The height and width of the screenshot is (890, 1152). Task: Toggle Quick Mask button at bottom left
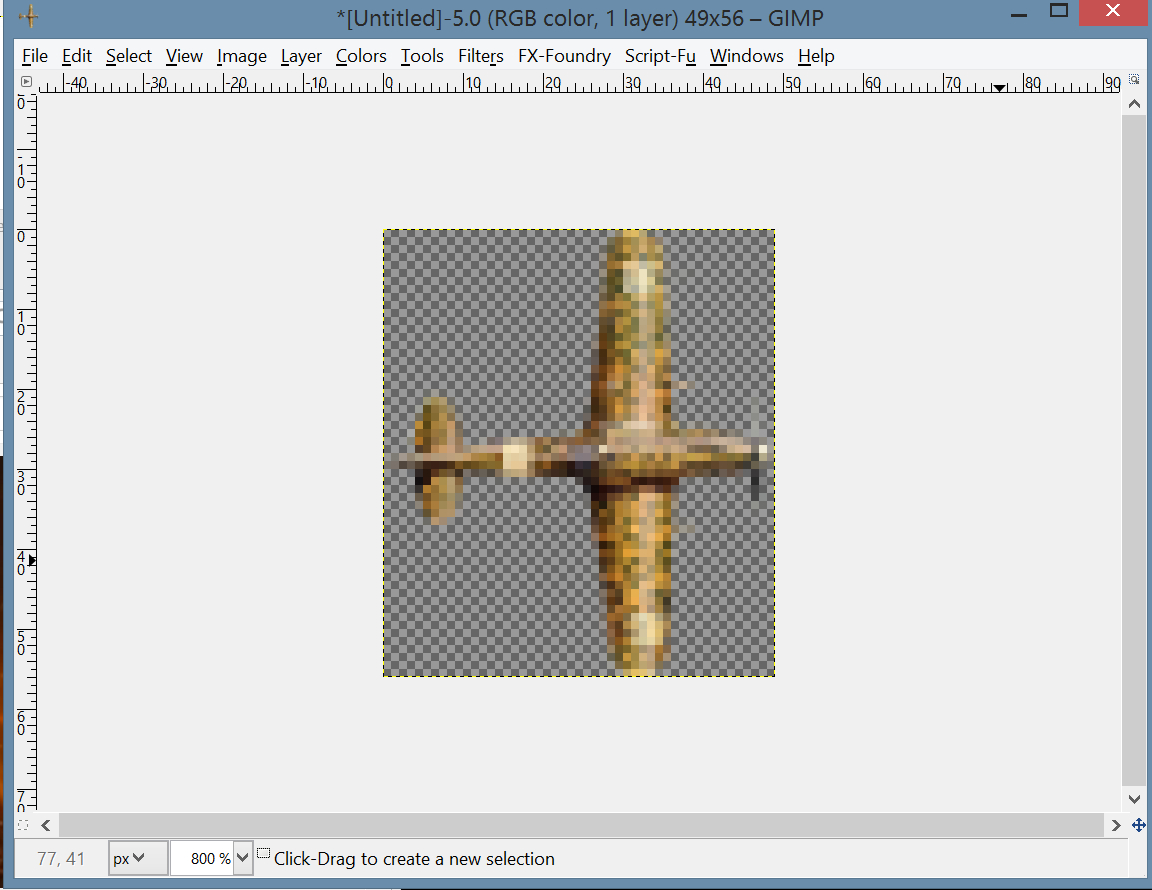(x=23, y=825)
